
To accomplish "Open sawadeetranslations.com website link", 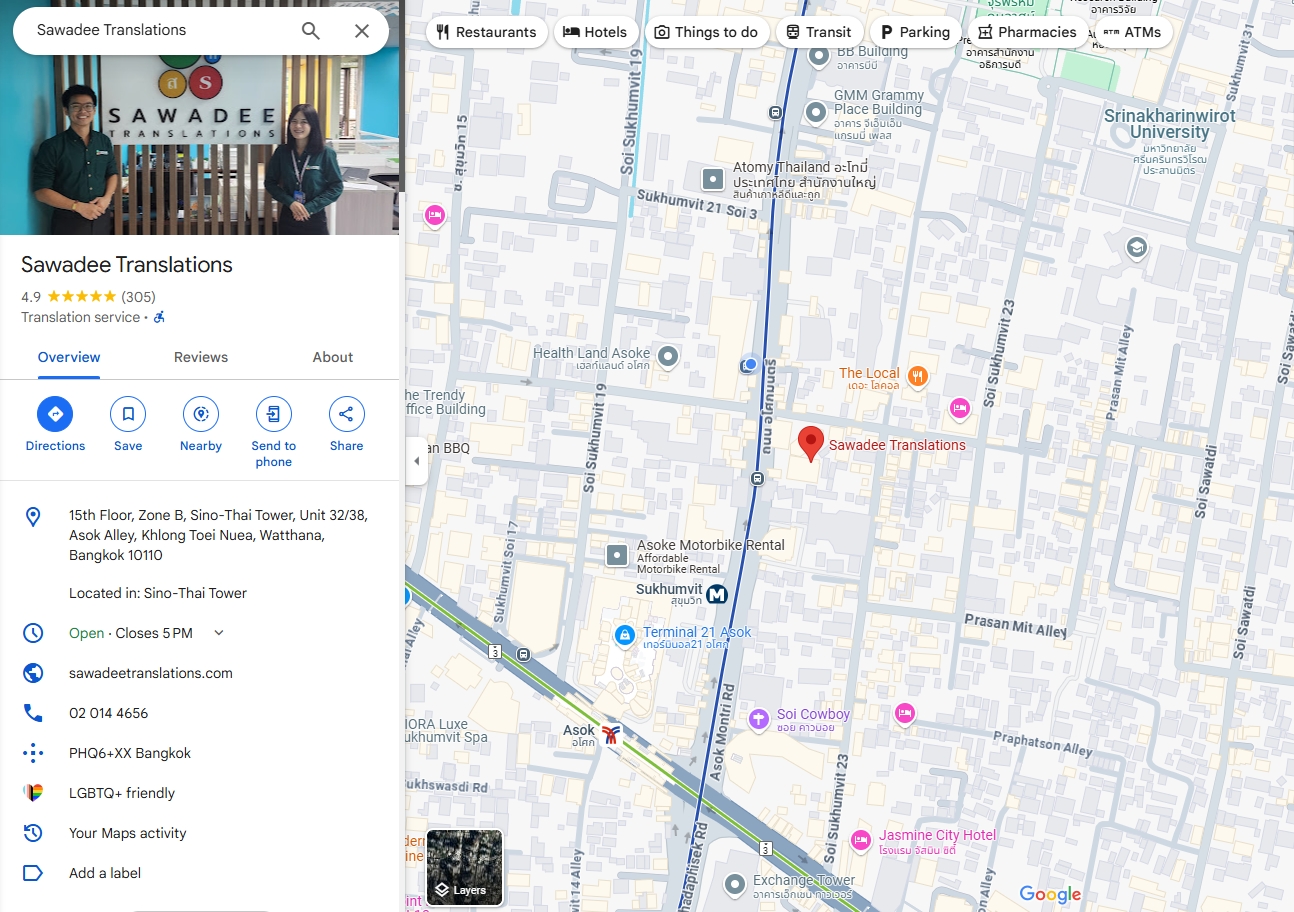I will pyautogui.click(x=151, y=673).
